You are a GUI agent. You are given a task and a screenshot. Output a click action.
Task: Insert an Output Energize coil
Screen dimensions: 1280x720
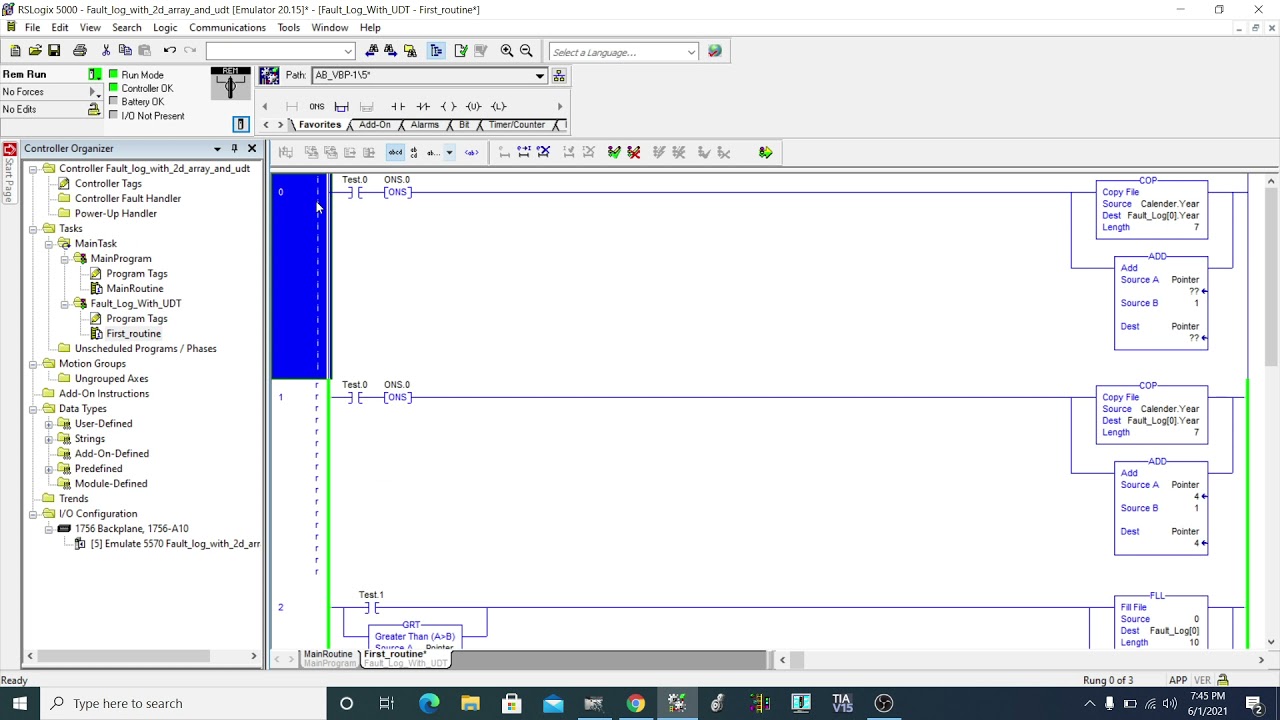[448, 106]
